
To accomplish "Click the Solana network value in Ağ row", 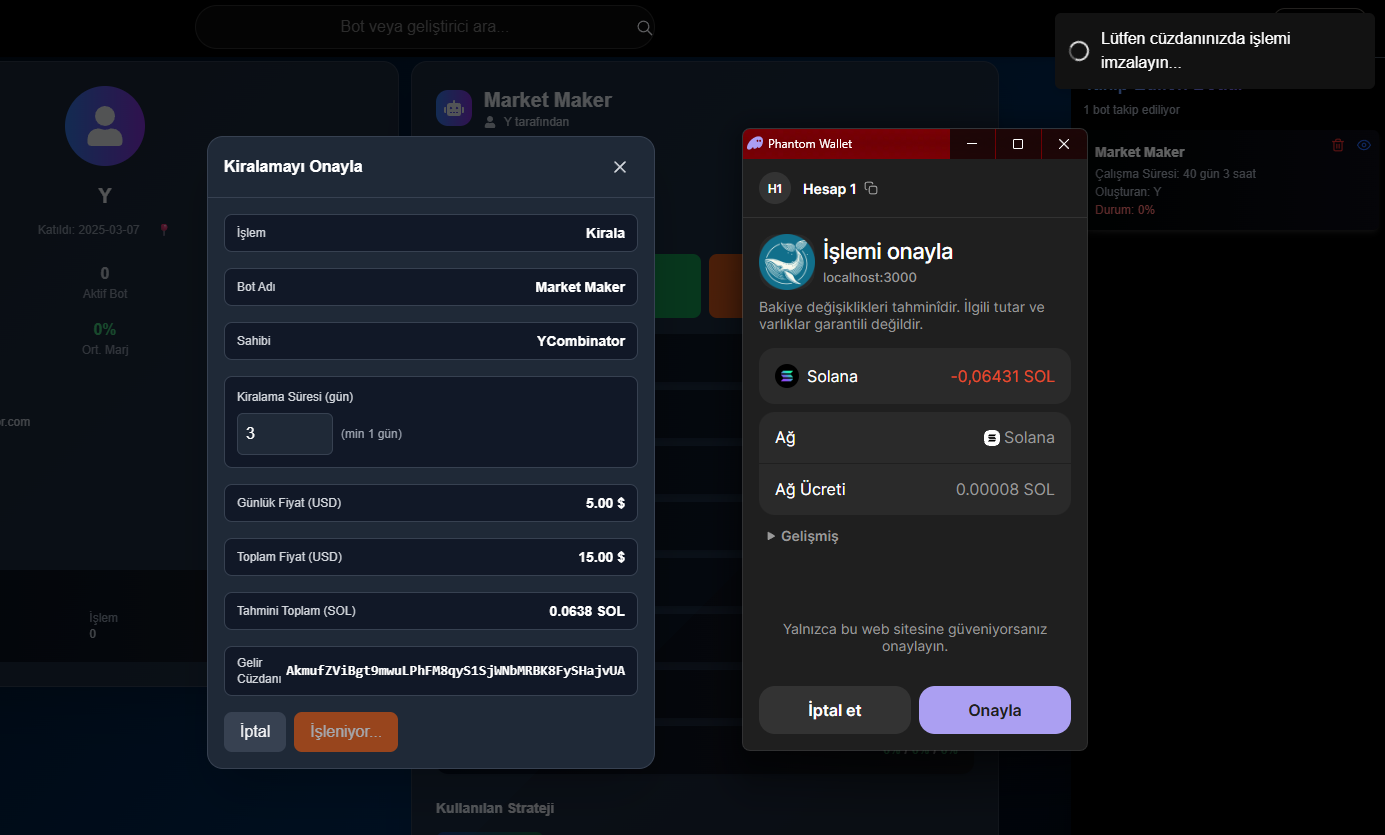I will pos(1019,437).
